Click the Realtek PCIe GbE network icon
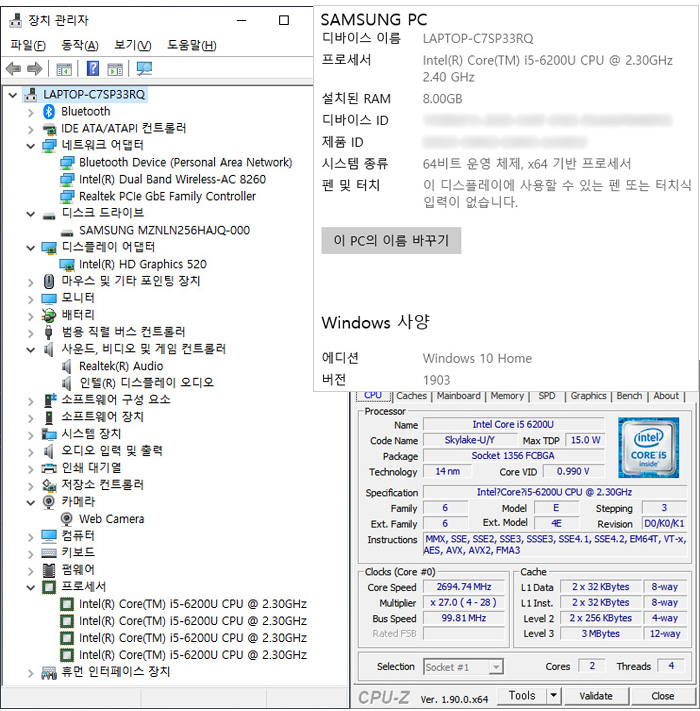 pyautogui.click(x=67, y=197)
